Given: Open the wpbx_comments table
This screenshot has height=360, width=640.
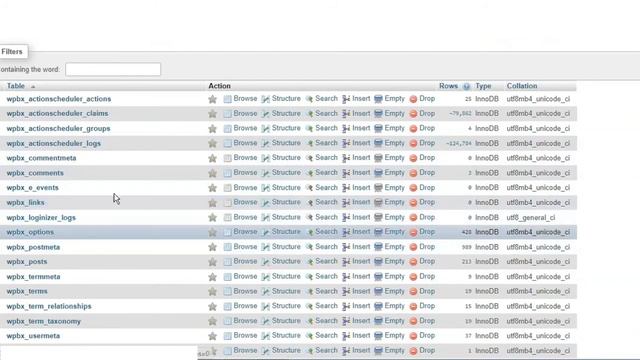Looking at the screenshot, I should pyautogui.click(x=35, y=173).
